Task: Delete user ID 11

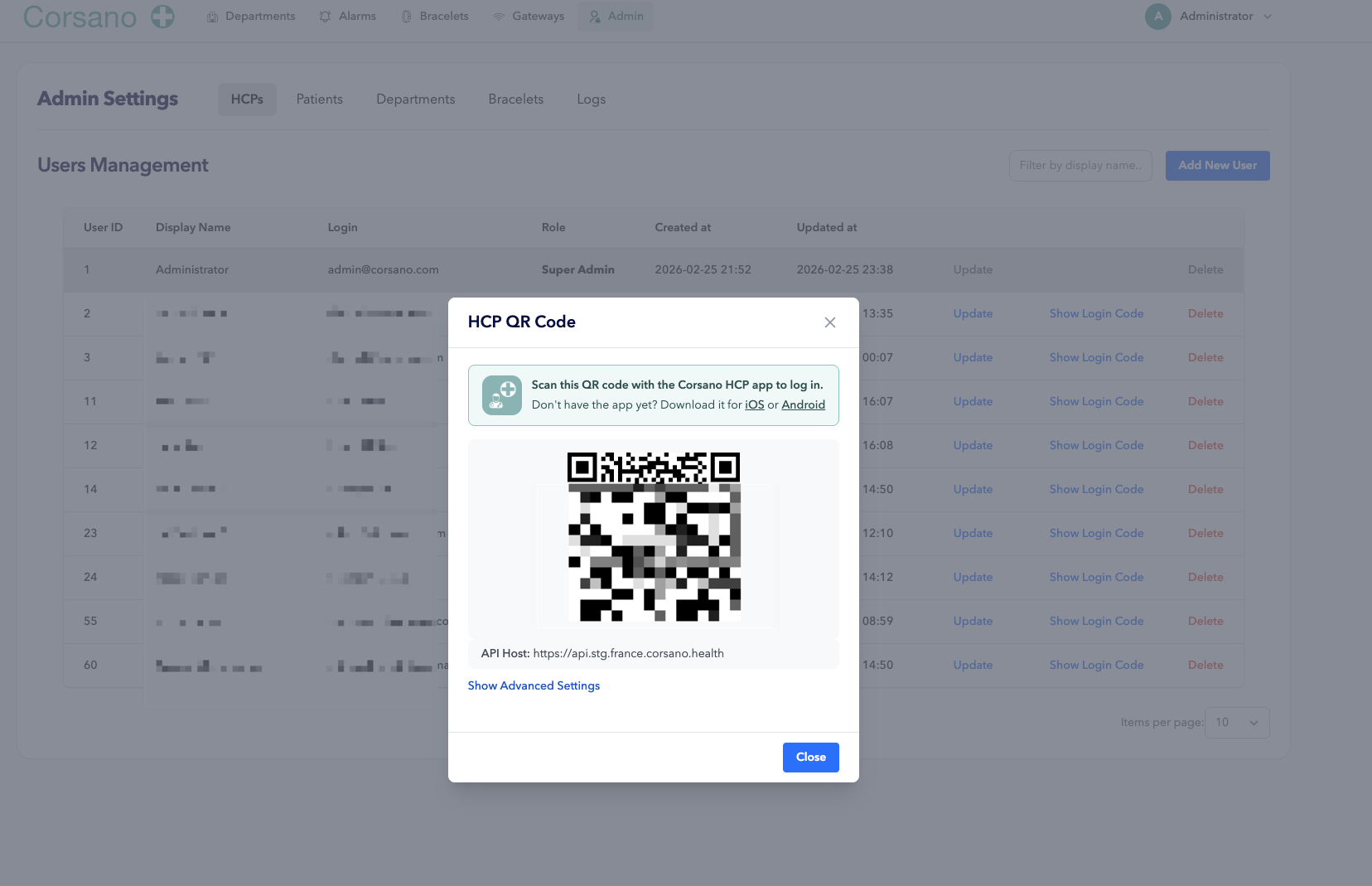Action: pos(1205,401)
